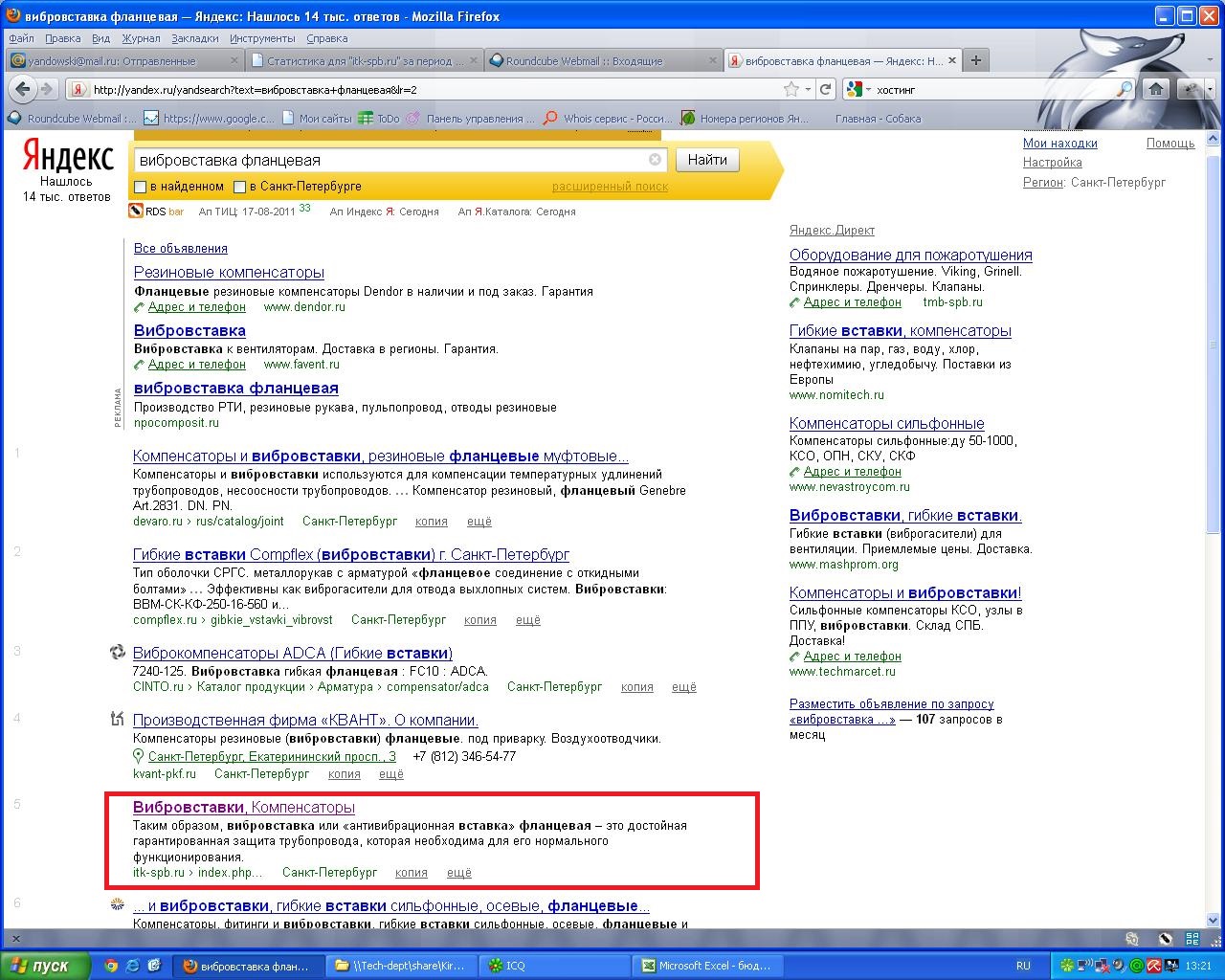The height and width of the screenshot is (980, 1225).
Task: Switch to the Tech-dept share folder taskbar button
Action: tap(402, 966)
